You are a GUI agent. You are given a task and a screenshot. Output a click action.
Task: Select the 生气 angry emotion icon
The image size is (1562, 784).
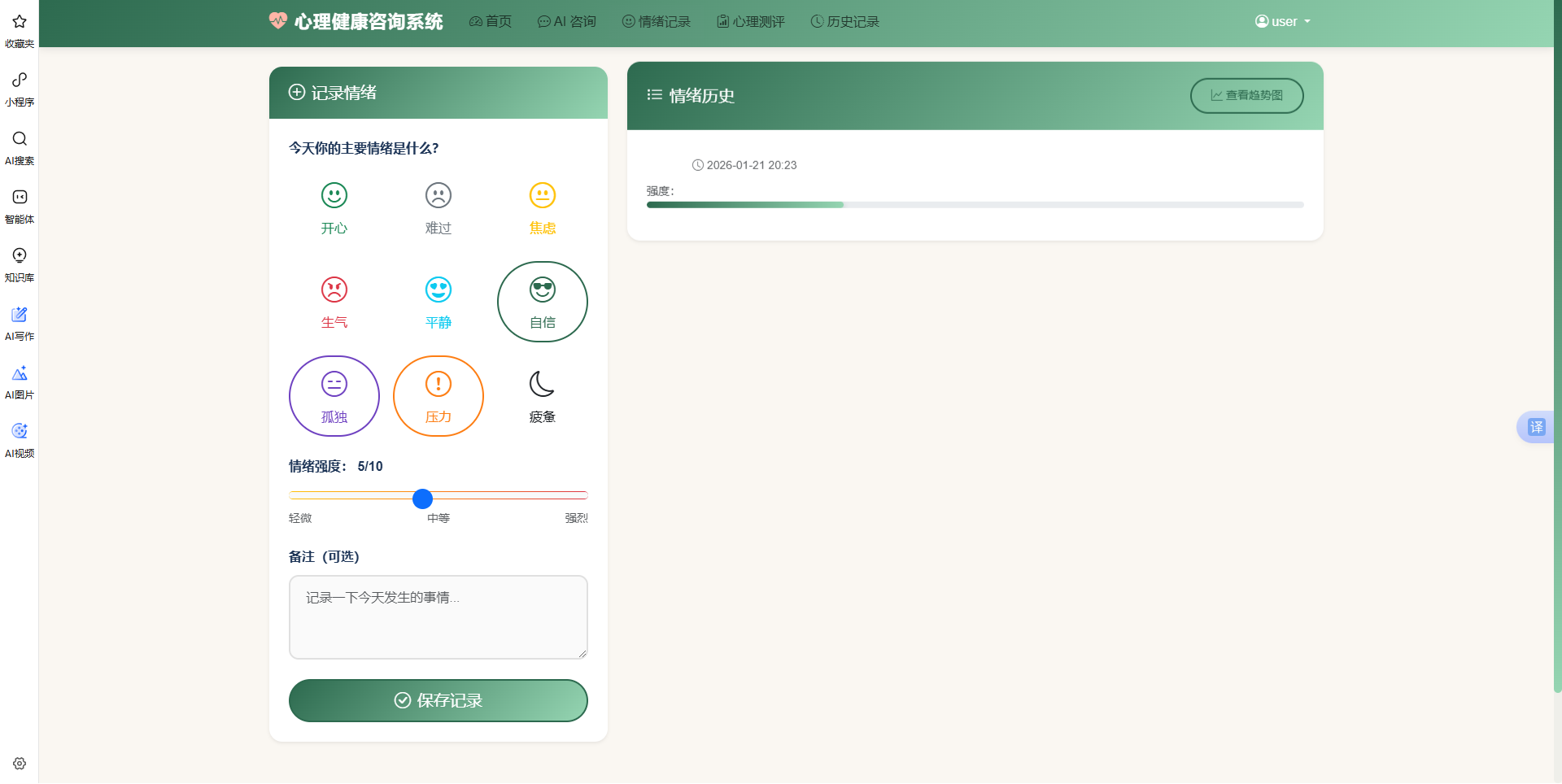(334, 301)
